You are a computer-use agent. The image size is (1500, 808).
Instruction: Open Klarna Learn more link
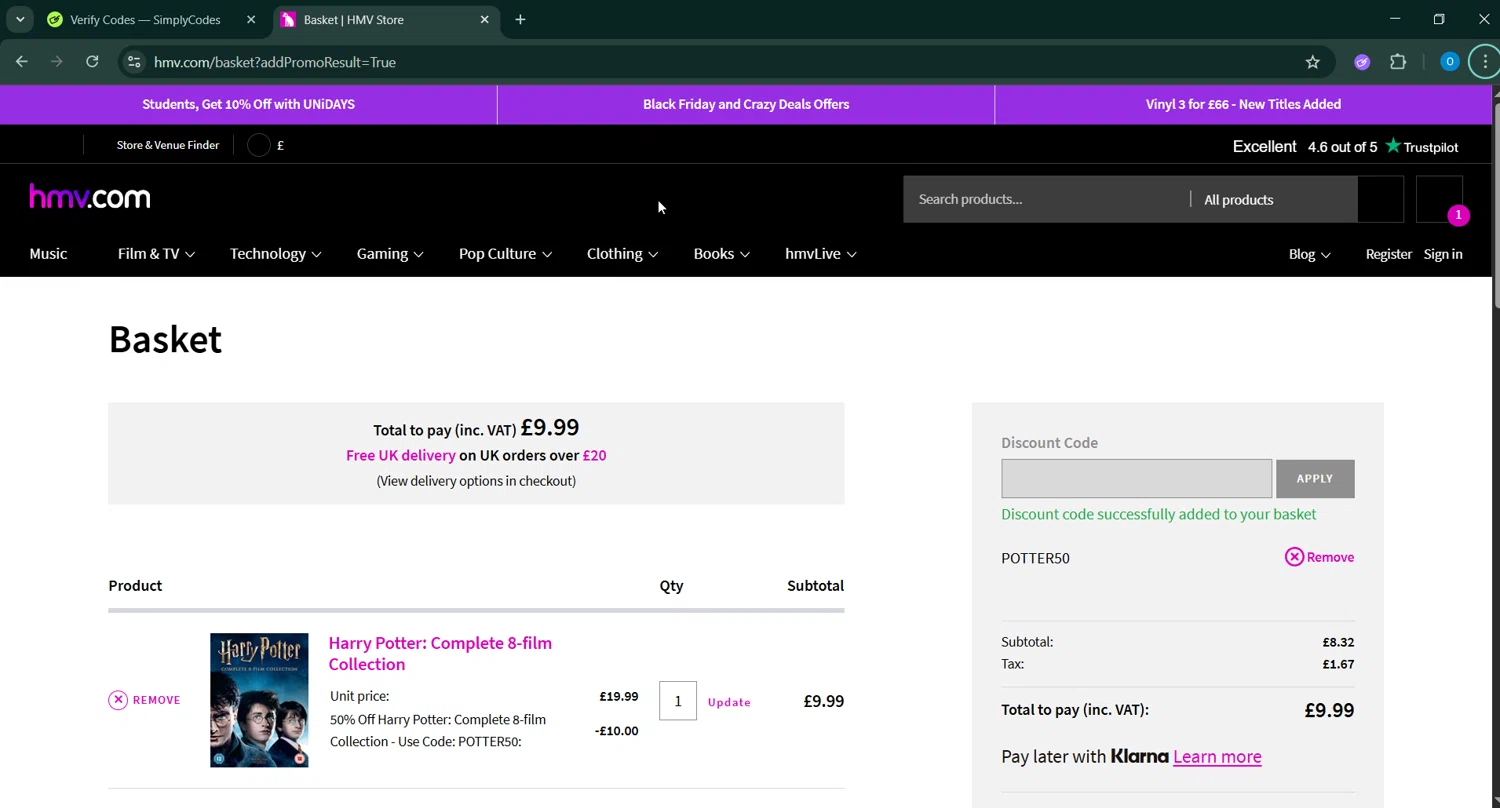coord(1217,756)
